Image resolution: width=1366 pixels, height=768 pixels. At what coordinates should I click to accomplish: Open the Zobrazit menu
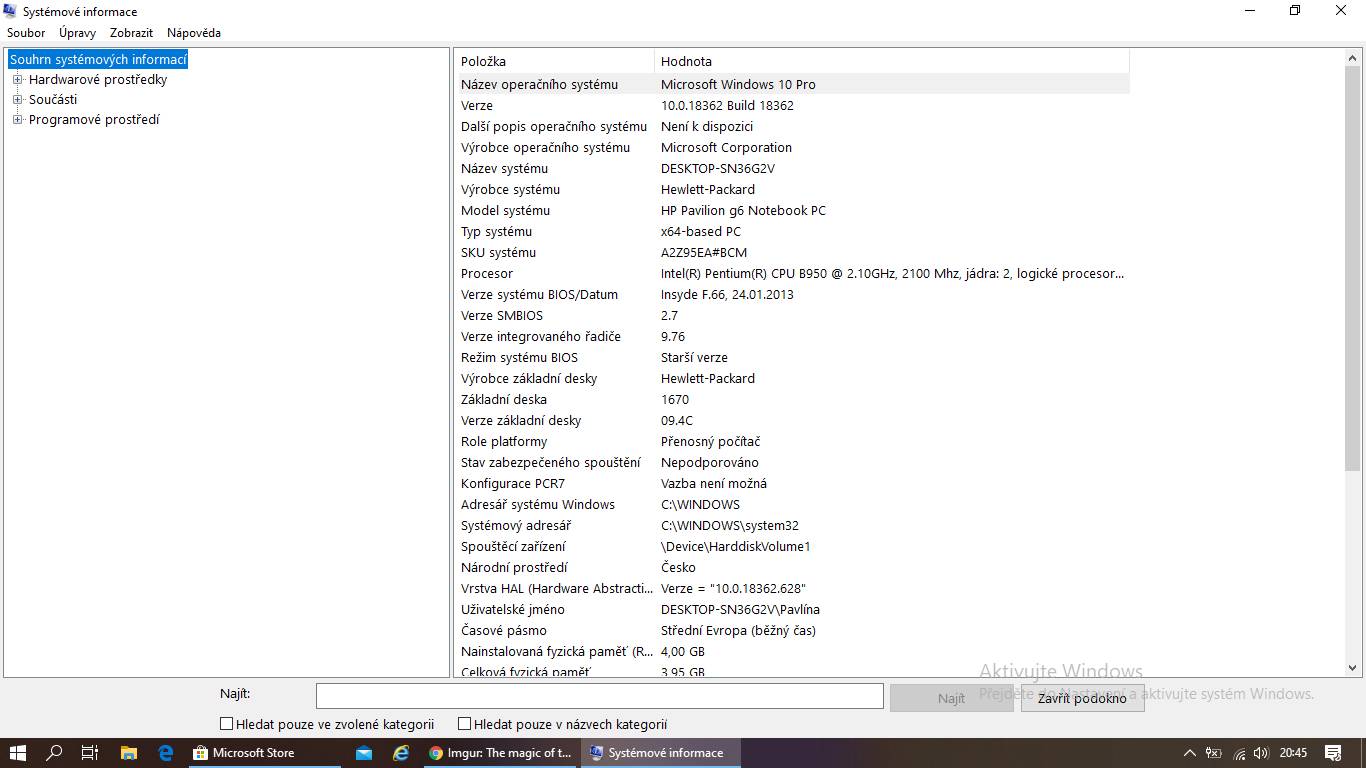click(x=131, y=33)
